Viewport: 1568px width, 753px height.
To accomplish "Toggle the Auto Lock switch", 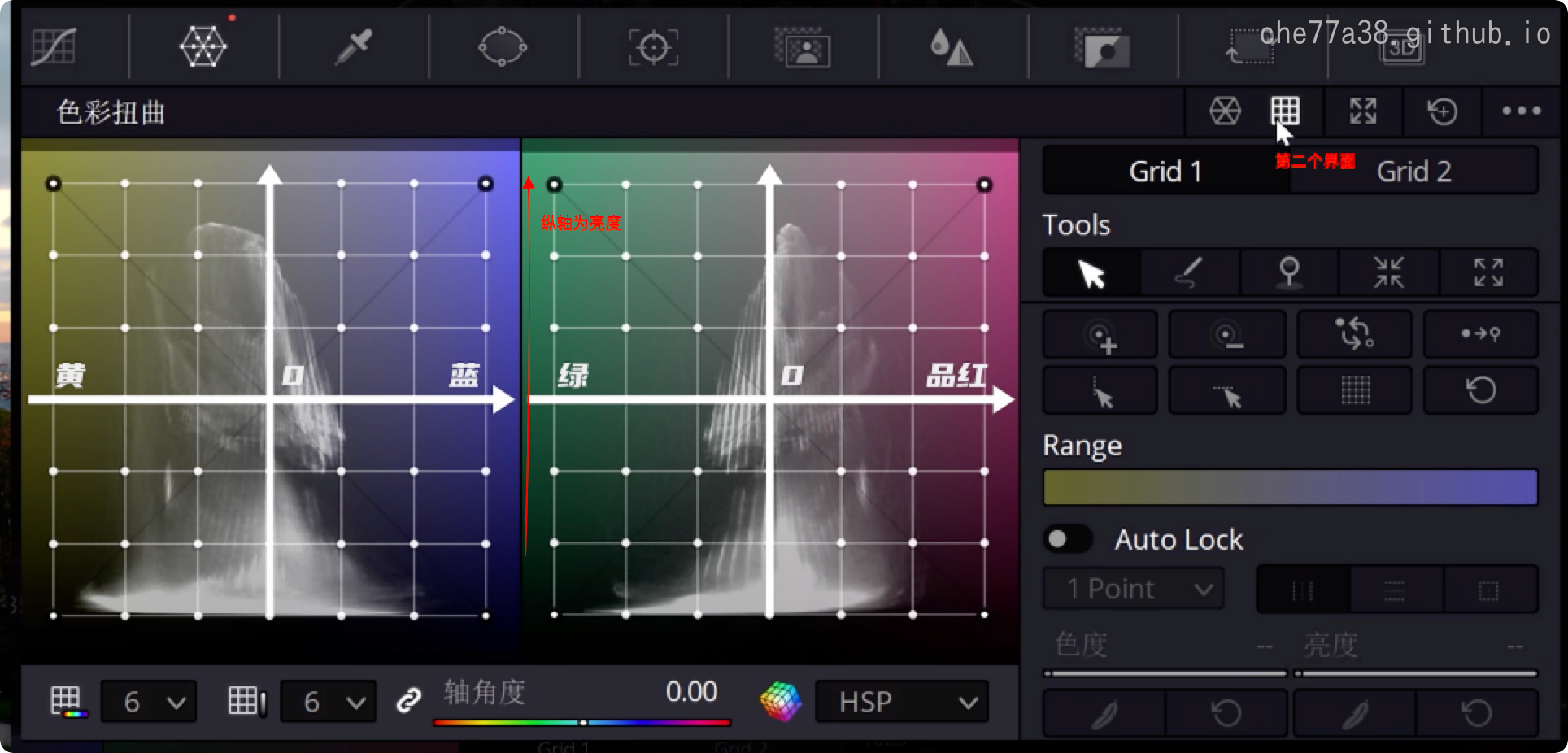I will point(1068,539).
